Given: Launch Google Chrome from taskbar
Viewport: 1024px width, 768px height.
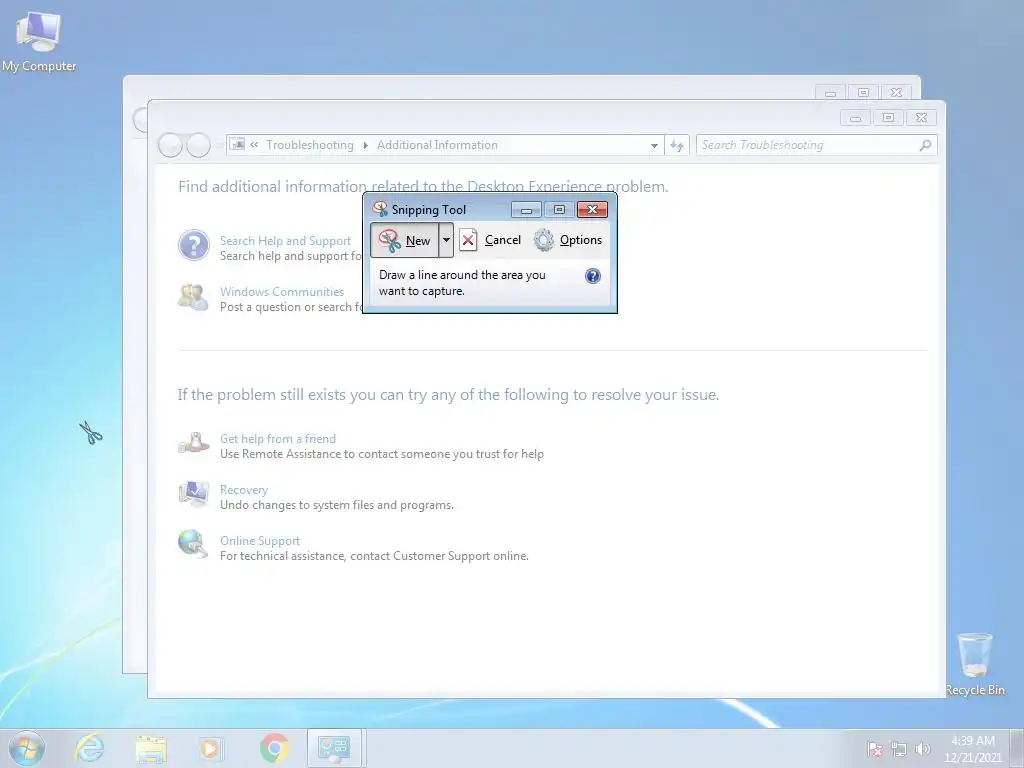Looking at the screenshot, I should pos(274,748).
